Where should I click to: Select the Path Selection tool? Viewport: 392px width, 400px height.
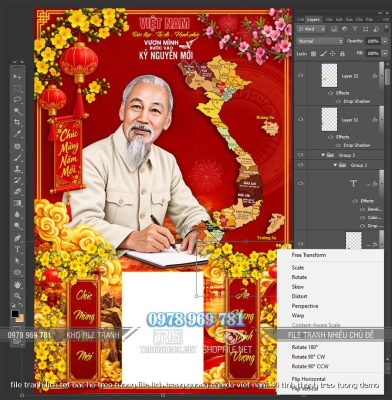(x=17, y=261)
